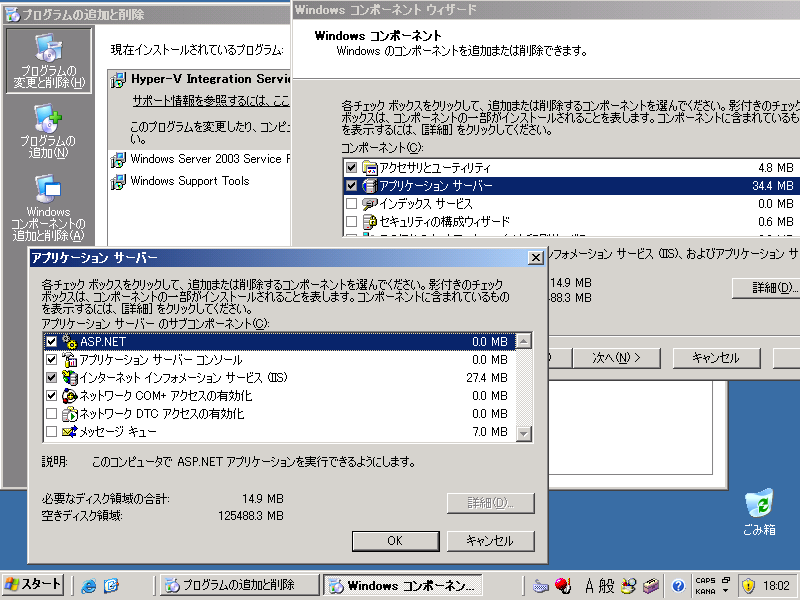Viewport: 800px width, 600px height.
Task: Click the language bar options arrow
Action: 726,591
